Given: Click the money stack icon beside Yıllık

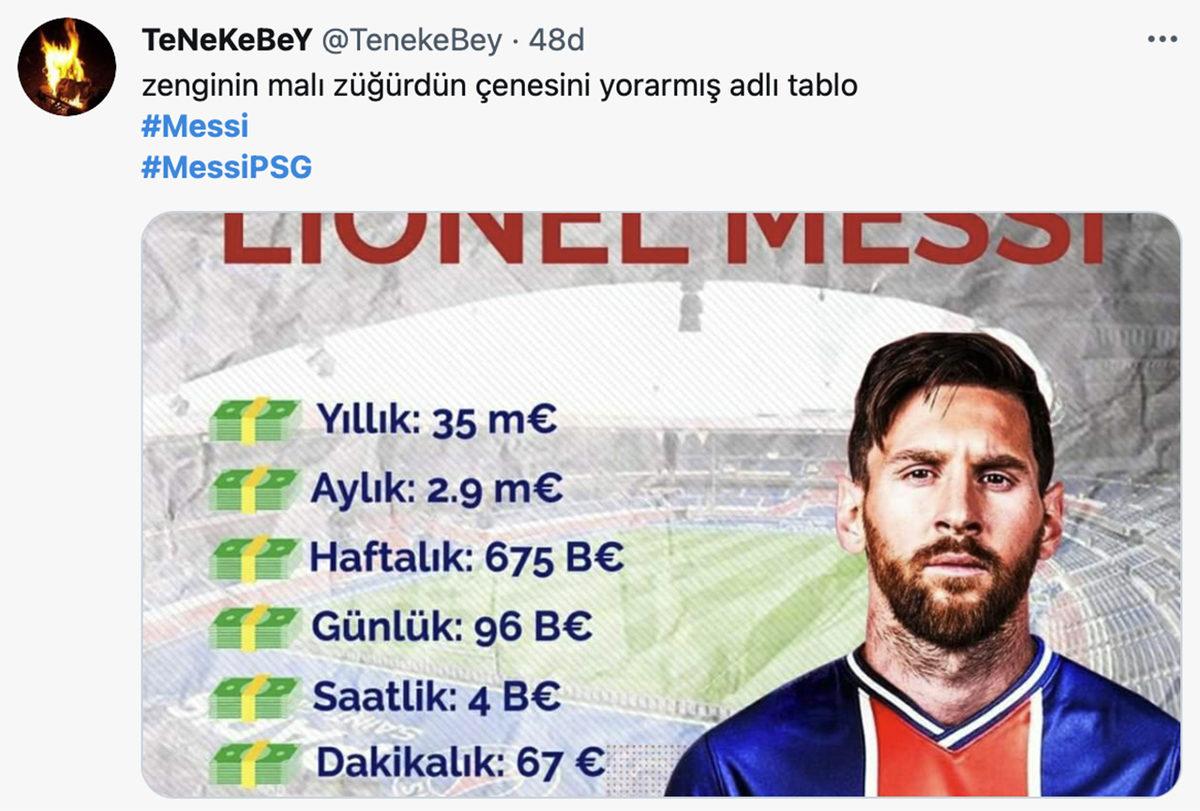Looking at the screenshot, I should tap(257, 420).
